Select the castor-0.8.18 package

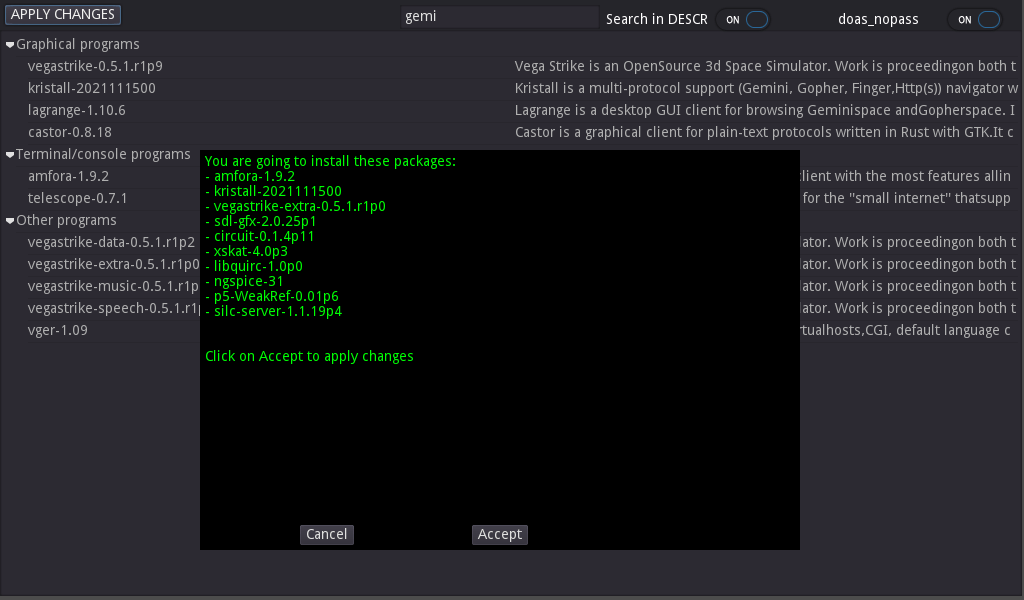69,132
